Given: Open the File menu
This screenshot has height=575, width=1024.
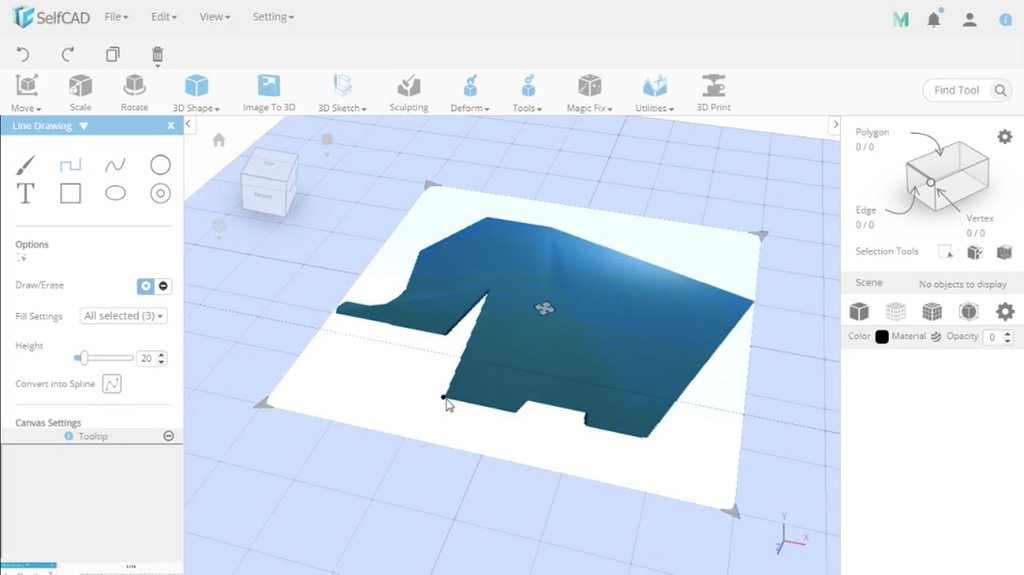Looking at the screenshot, I should click(116, 17).
